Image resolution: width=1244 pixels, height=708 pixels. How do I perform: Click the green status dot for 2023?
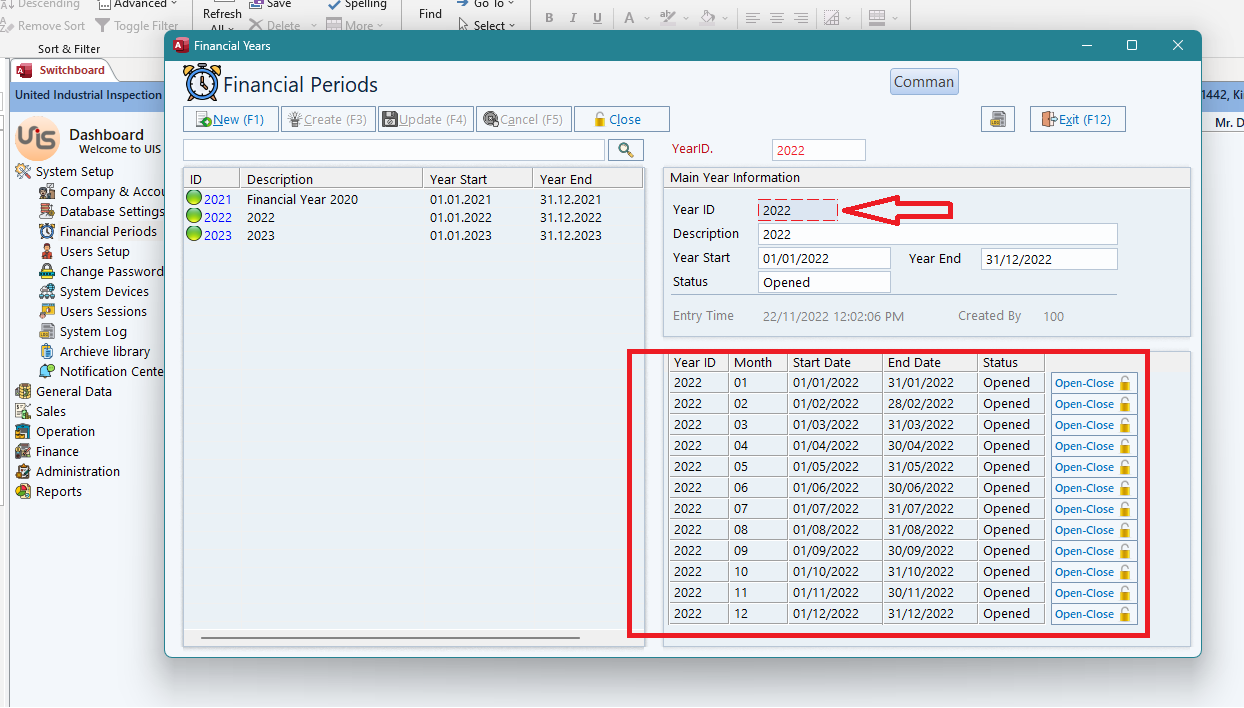tap(194, 235)
